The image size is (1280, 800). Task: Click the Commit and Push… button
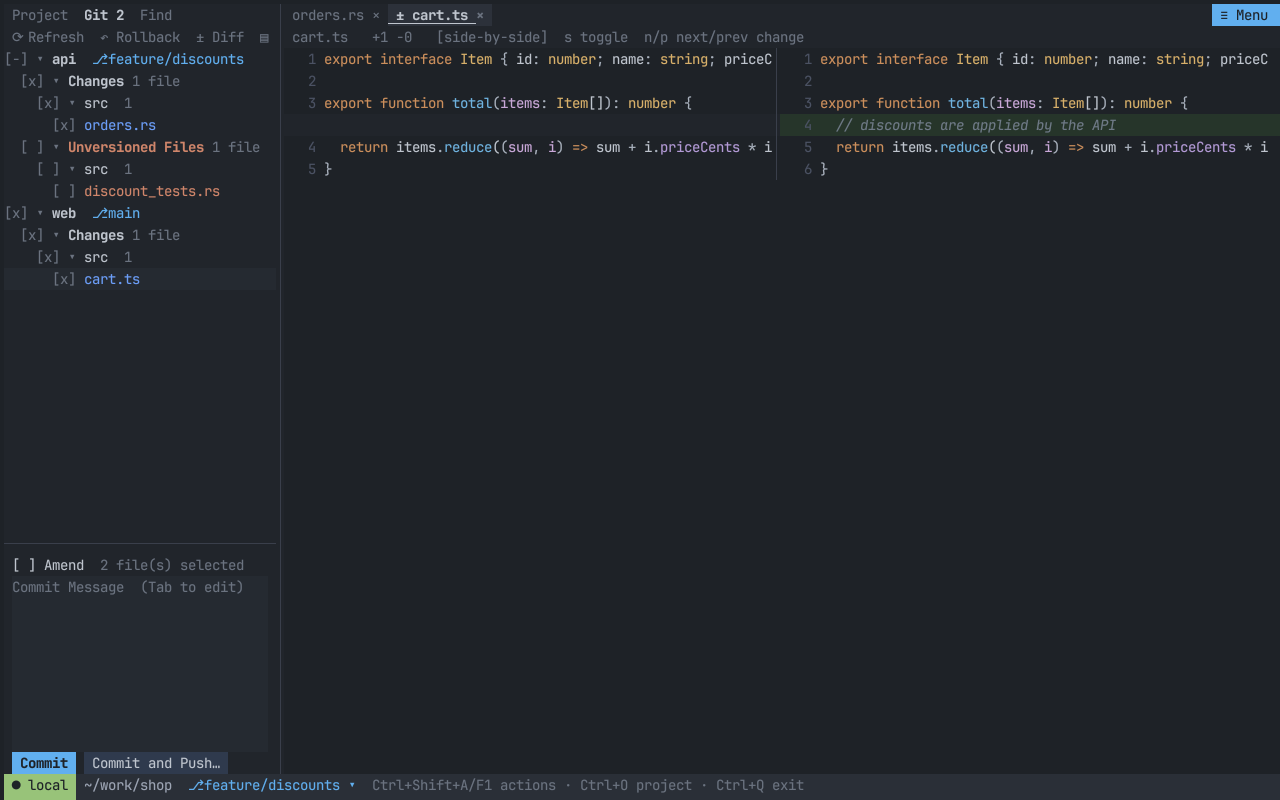[x=156, y=763]
